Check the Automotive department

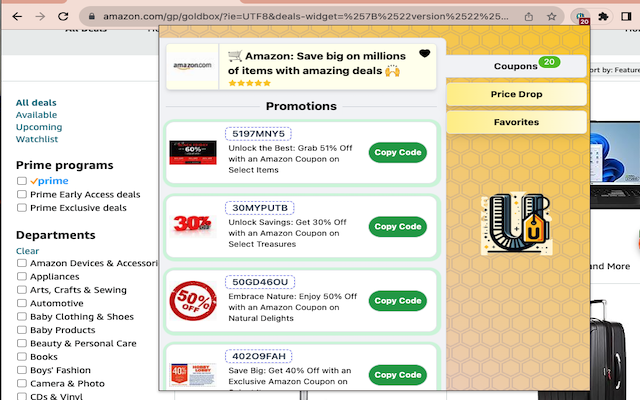22,303
